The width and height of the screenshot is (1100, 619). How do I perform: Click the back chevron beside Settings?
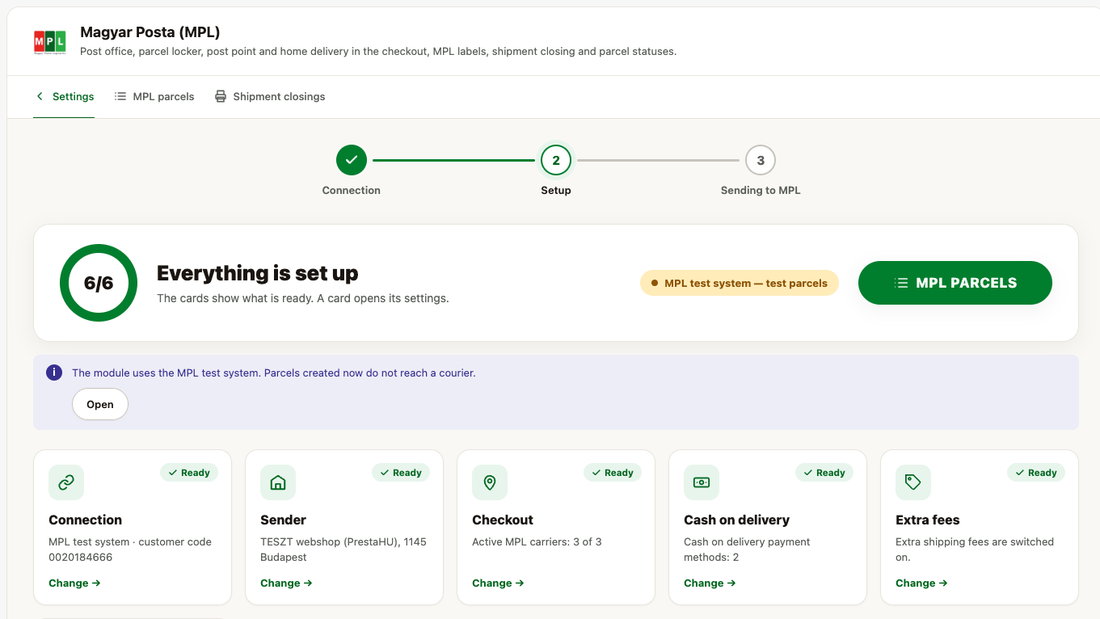point(40,96)
